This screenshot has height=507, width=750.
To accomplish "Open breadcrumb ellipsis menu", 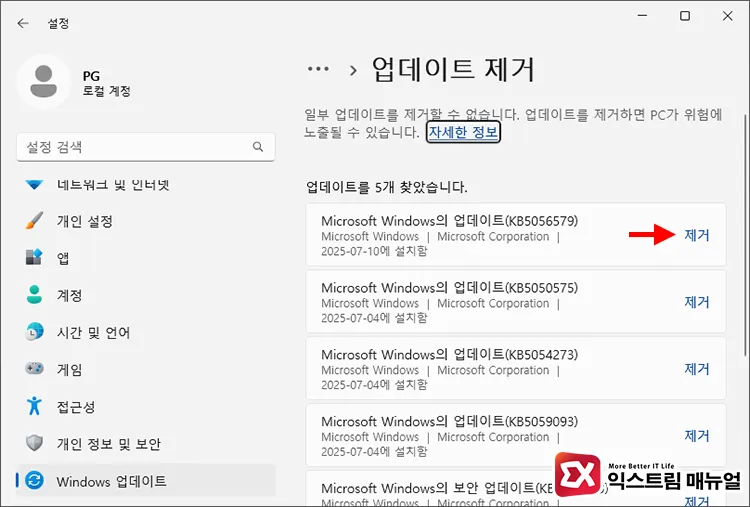I will 318,69.
